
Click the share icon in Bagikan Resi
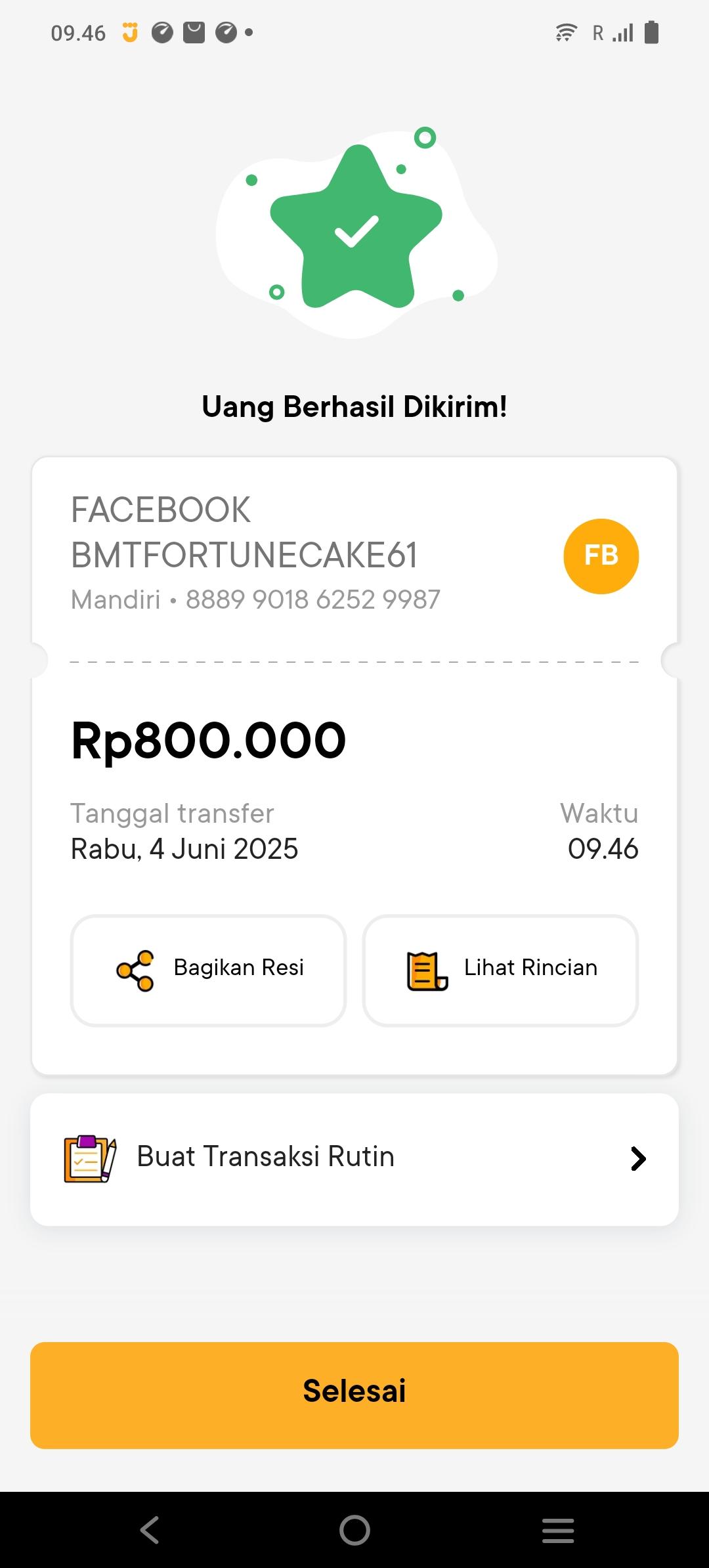tap(135, 970)
